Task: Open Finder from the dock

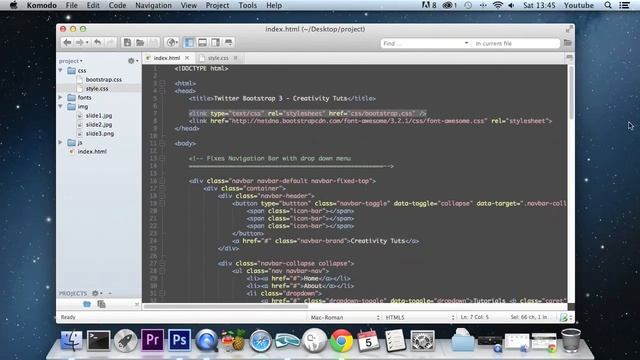Action: coord(72,340)
